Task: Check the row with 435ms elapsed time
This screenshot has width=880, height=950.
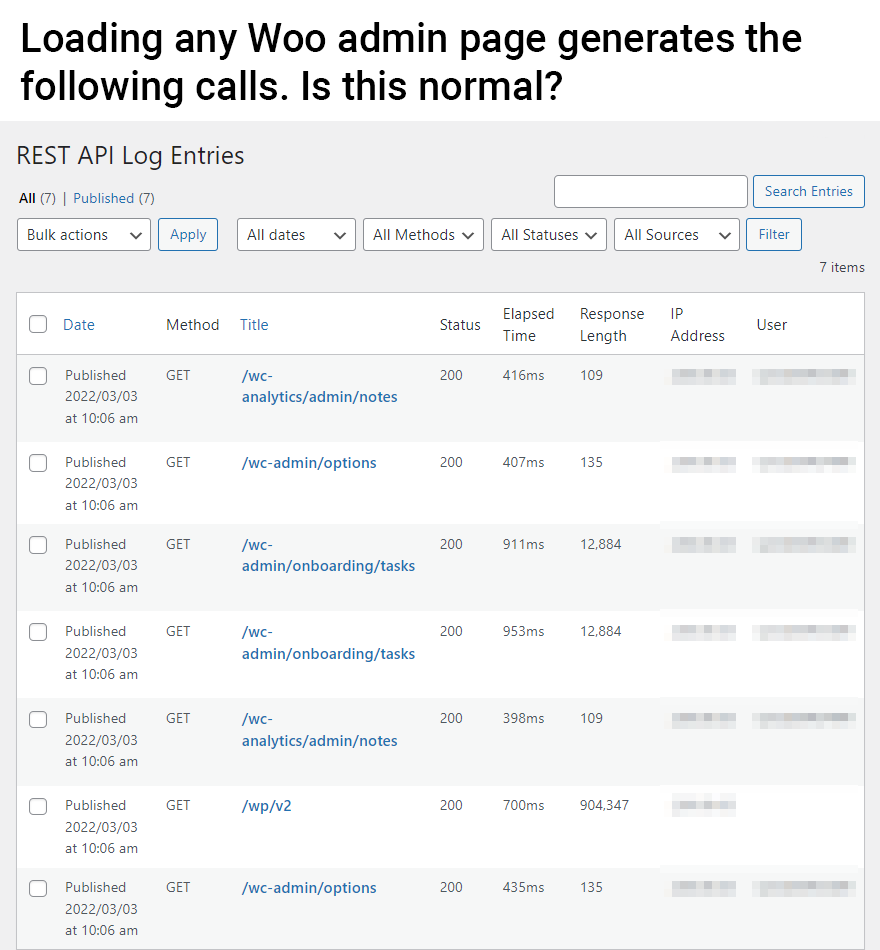Action: [x=38, y=888]
